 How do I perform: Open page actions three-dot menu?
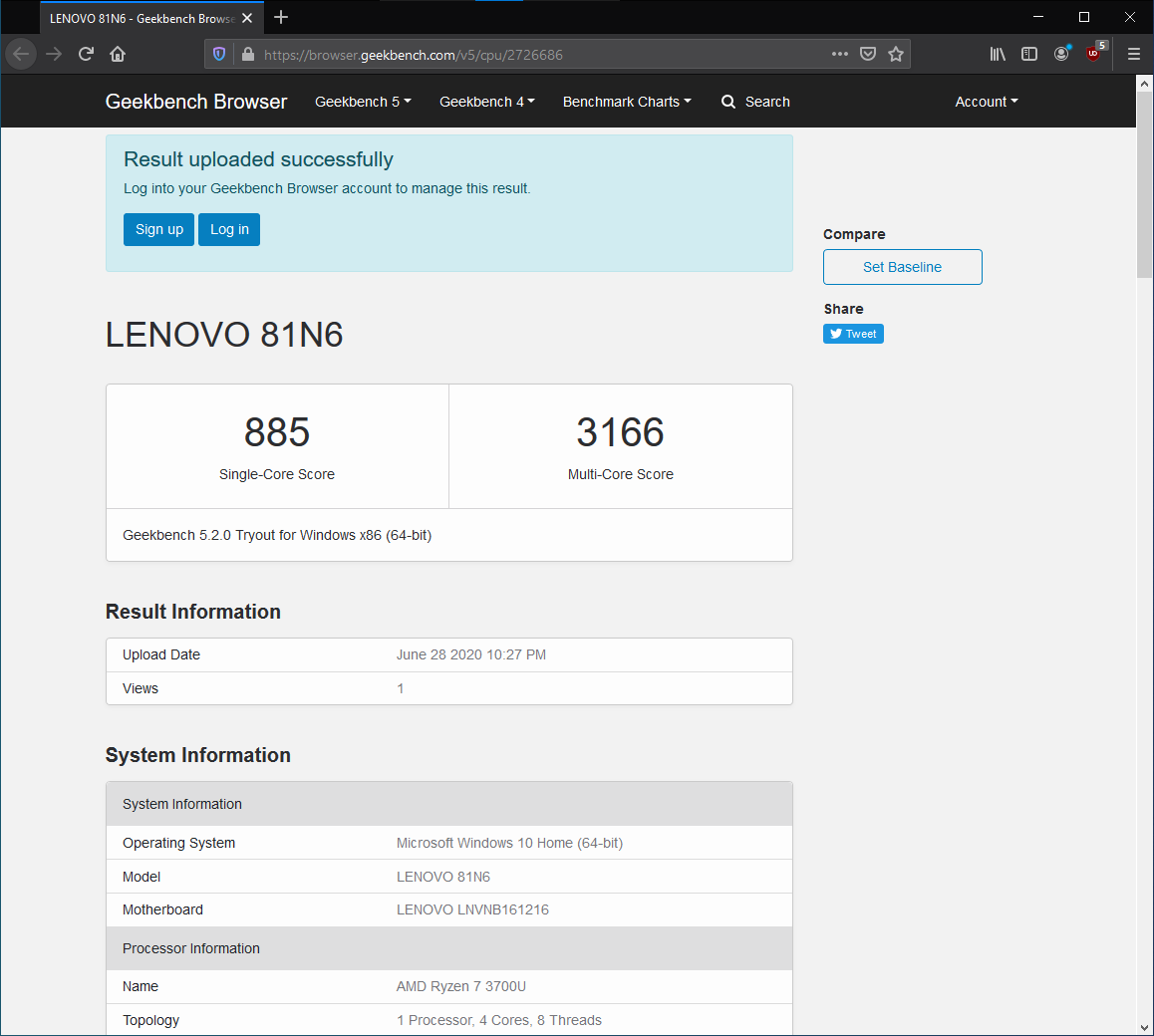pos(840,54)
